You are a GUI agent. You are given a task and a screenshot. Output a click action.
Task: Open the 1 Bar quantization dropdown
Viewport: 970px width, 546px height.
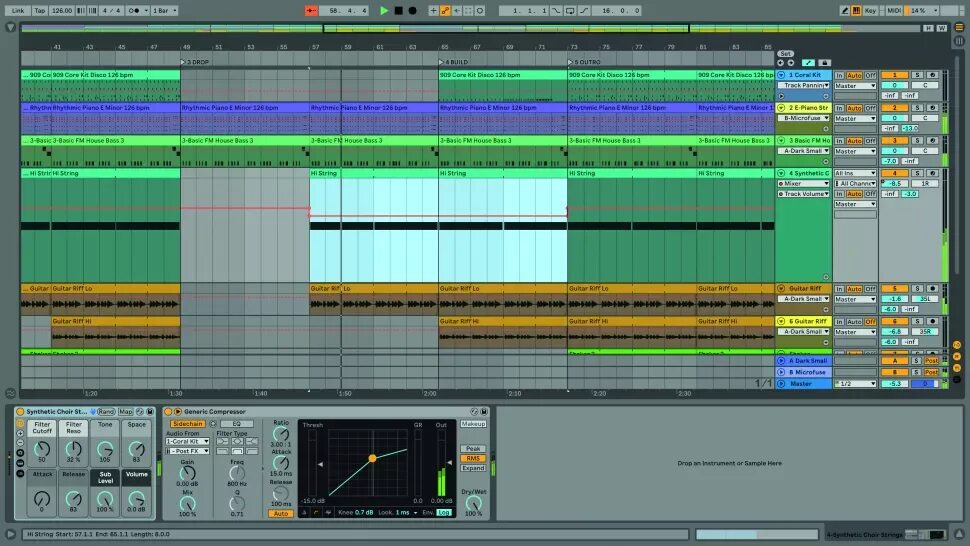pyautogui.click(x=165, y=11)
